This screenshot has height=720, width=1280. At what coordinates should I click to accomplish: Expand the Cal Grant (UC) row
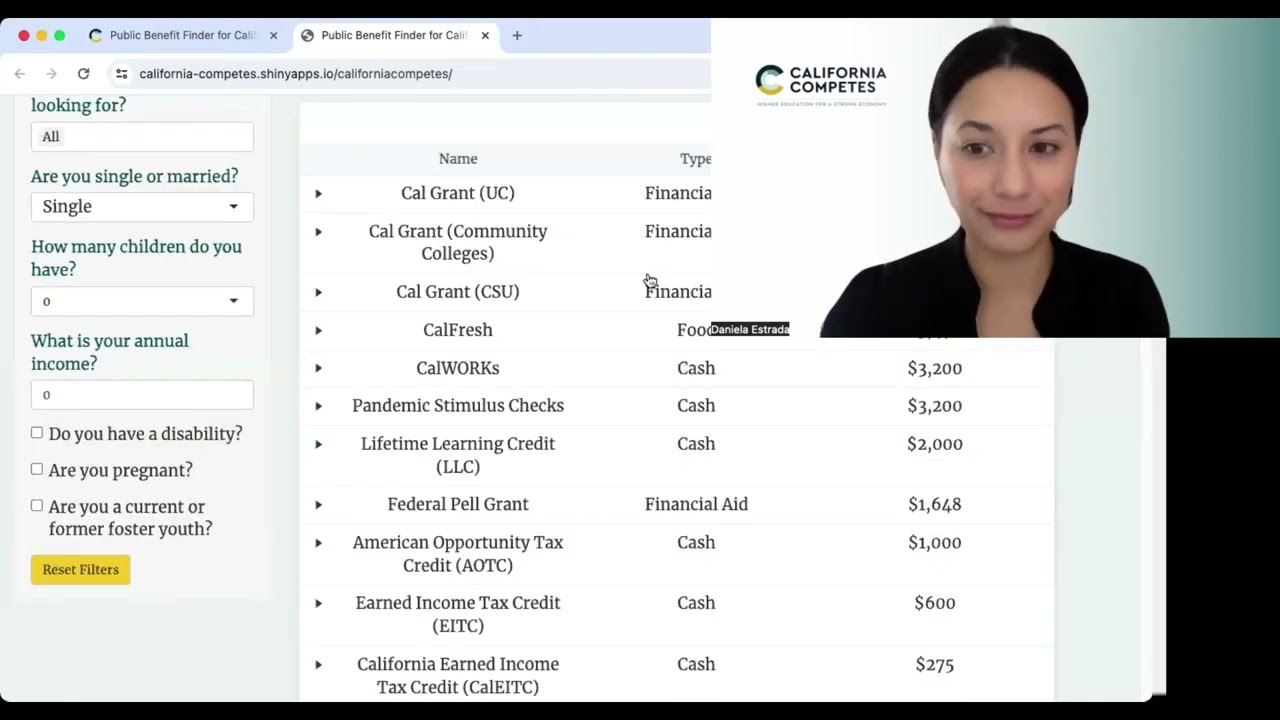[318, 193]
